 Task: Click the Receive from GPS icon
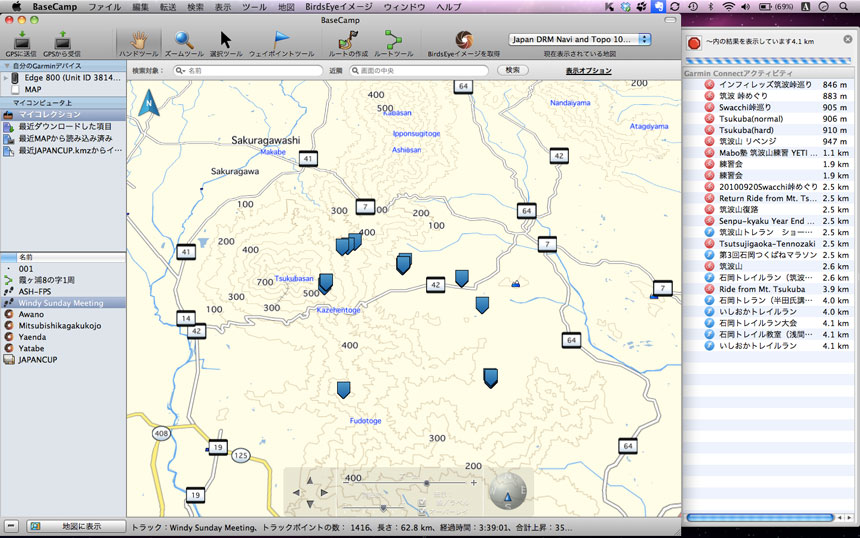coord(62,41)
